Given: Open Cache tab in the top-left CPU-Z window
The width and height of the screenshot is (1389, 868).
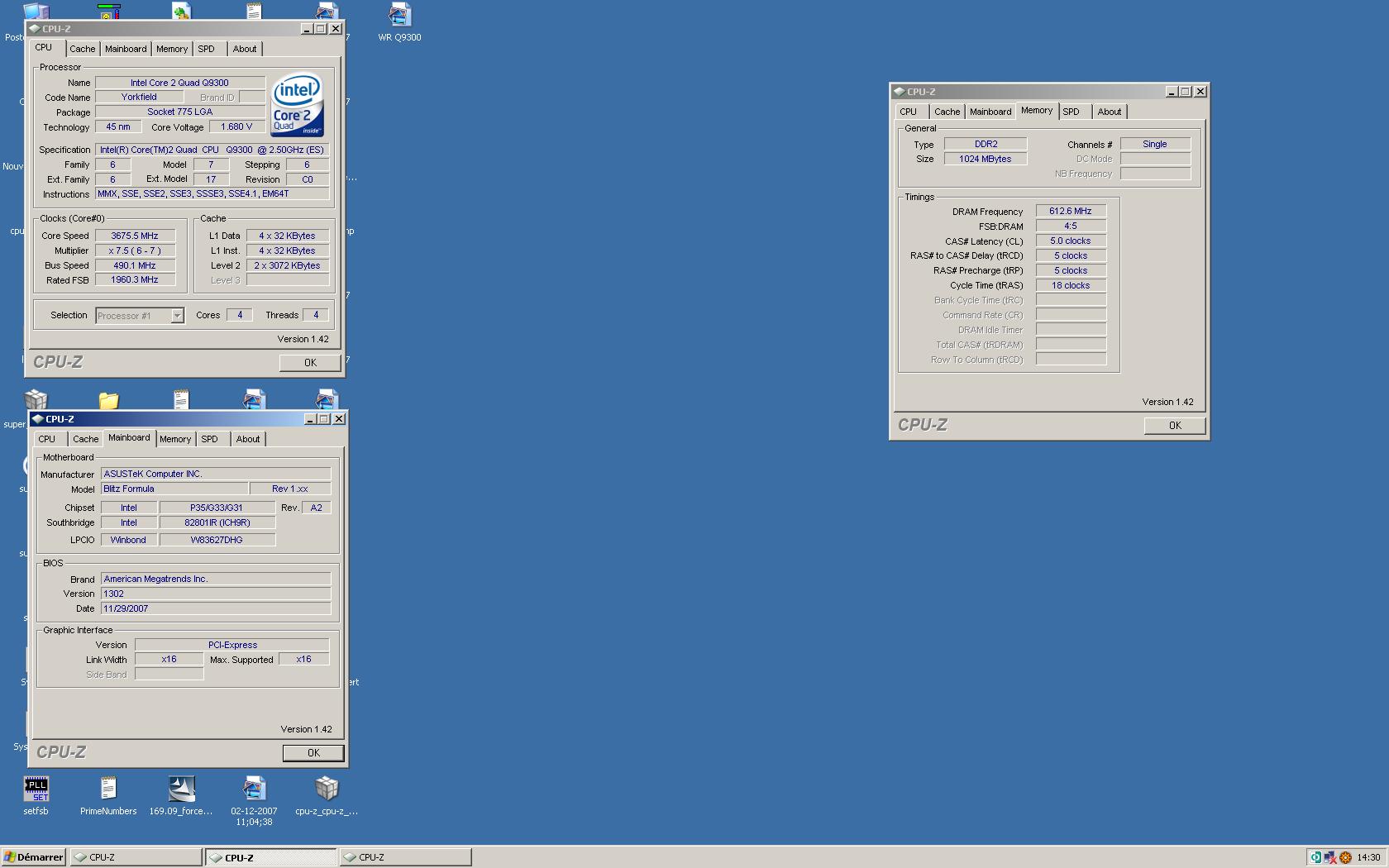Looking at the screenshot, I should (x=82, y=49).
